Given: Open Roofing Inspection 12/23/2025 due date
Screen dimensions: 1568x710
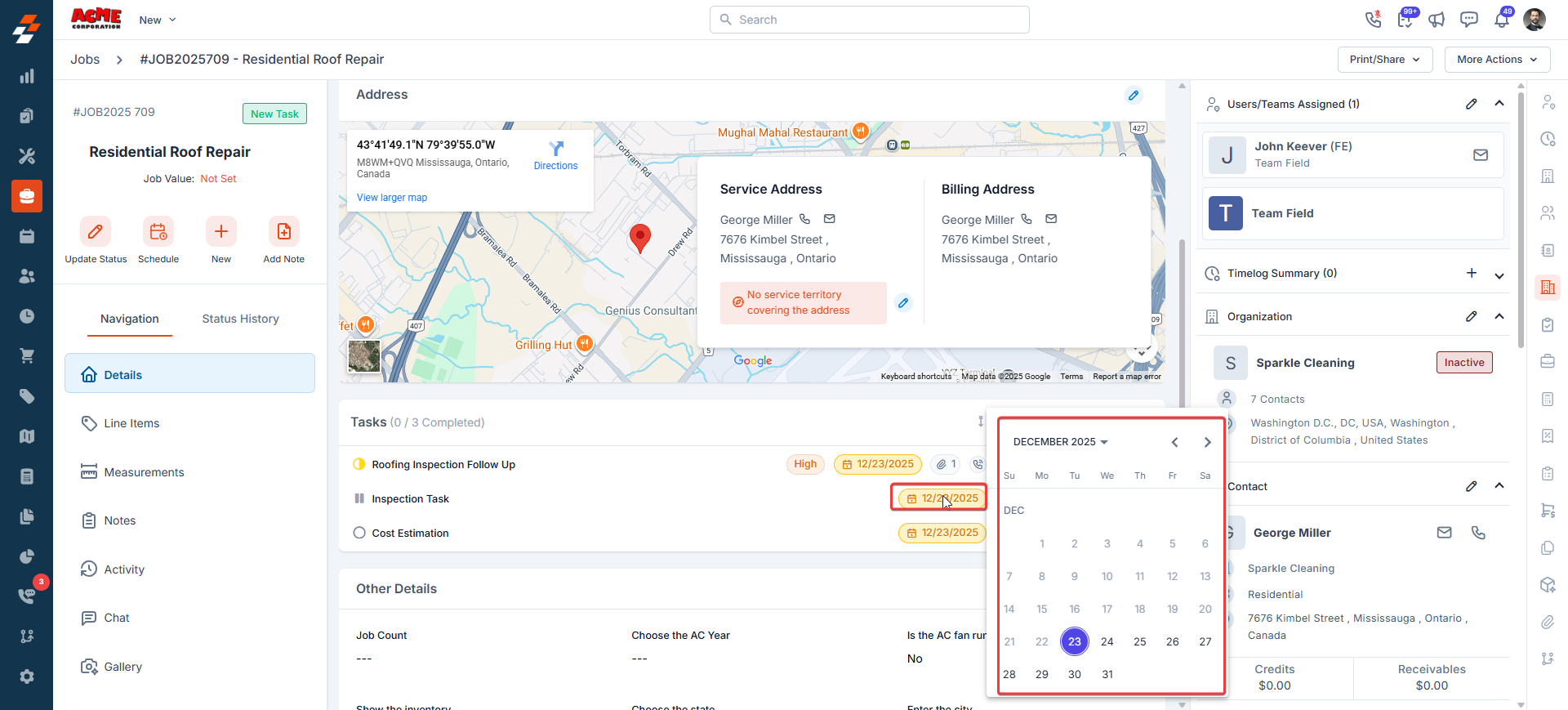Looking at the screenshot, I should pyautogui.click(x=878, y=464).
